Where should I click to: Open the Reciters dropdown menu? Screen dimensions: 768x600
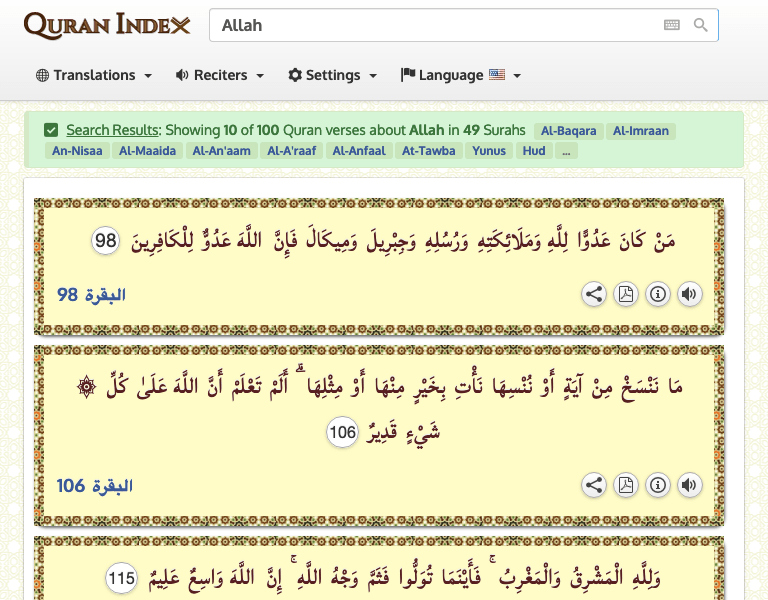[x=220, y=75]
